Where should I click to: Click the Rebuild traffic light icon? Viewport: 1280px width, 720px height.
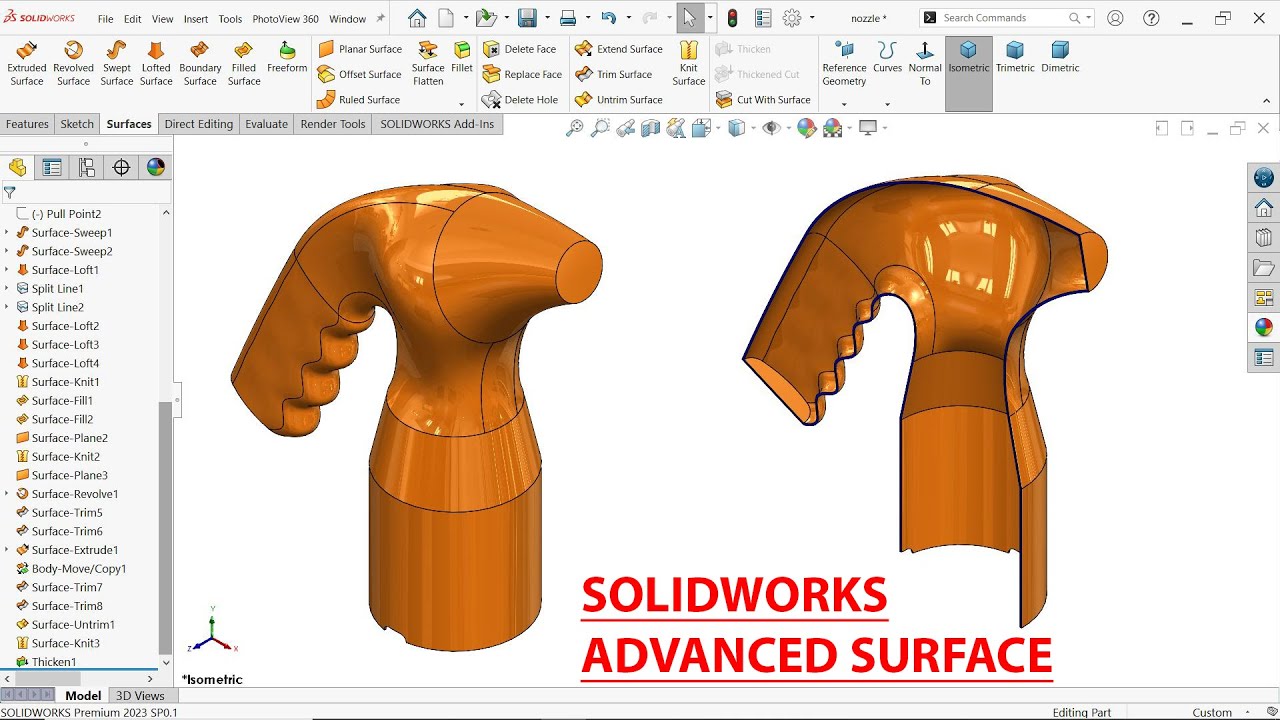tap(732, 18)
